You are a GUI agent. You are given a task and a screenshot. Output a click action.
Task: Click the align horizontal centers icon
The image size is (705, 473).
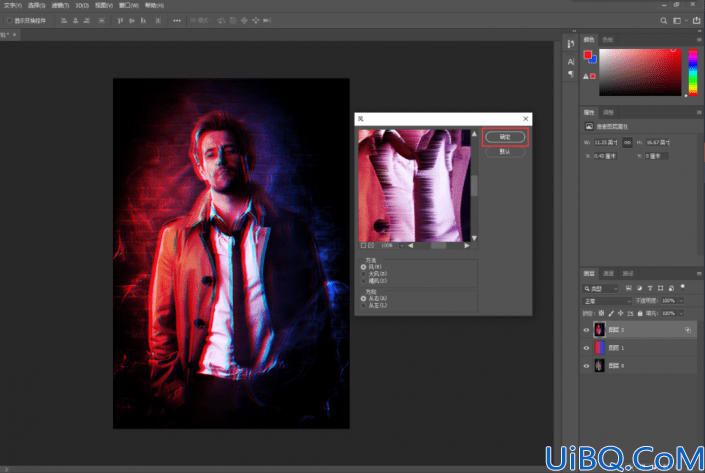click(x=76, y=21)
